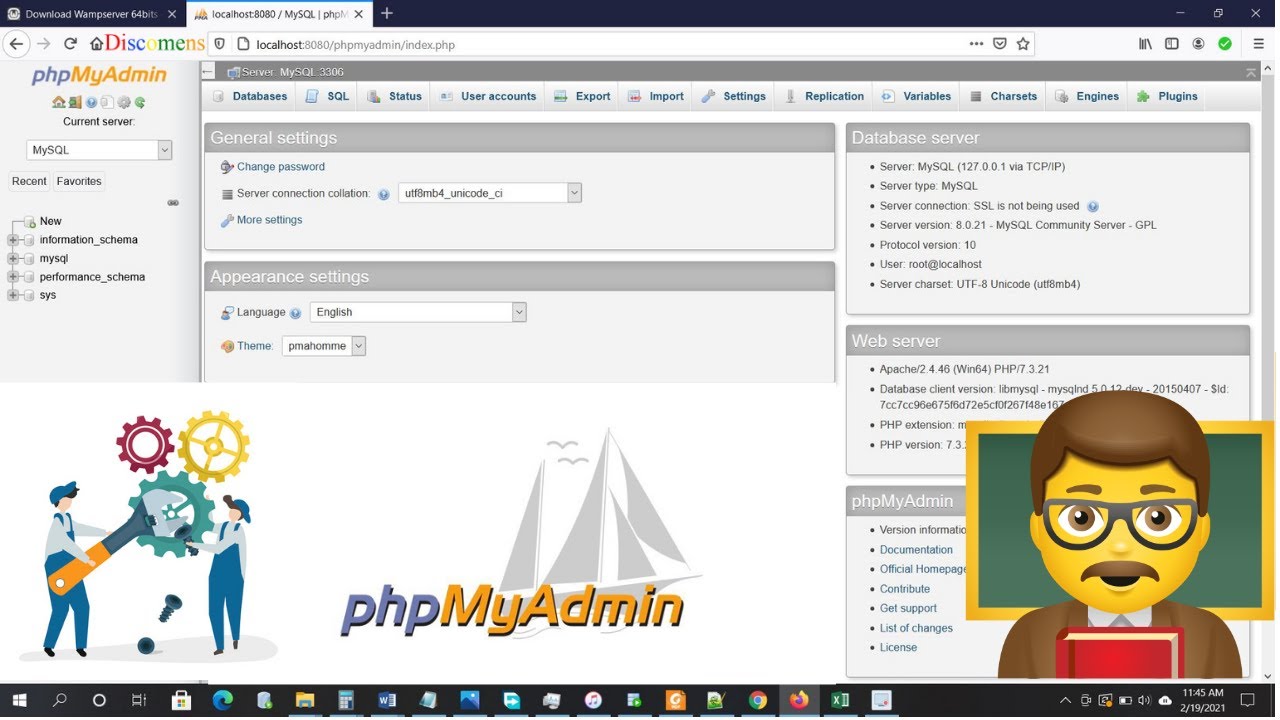Switch to Download Wampserver 64bits browser tab
Viewport: 1280px width, 720px height.
click(x=91, y=14)
